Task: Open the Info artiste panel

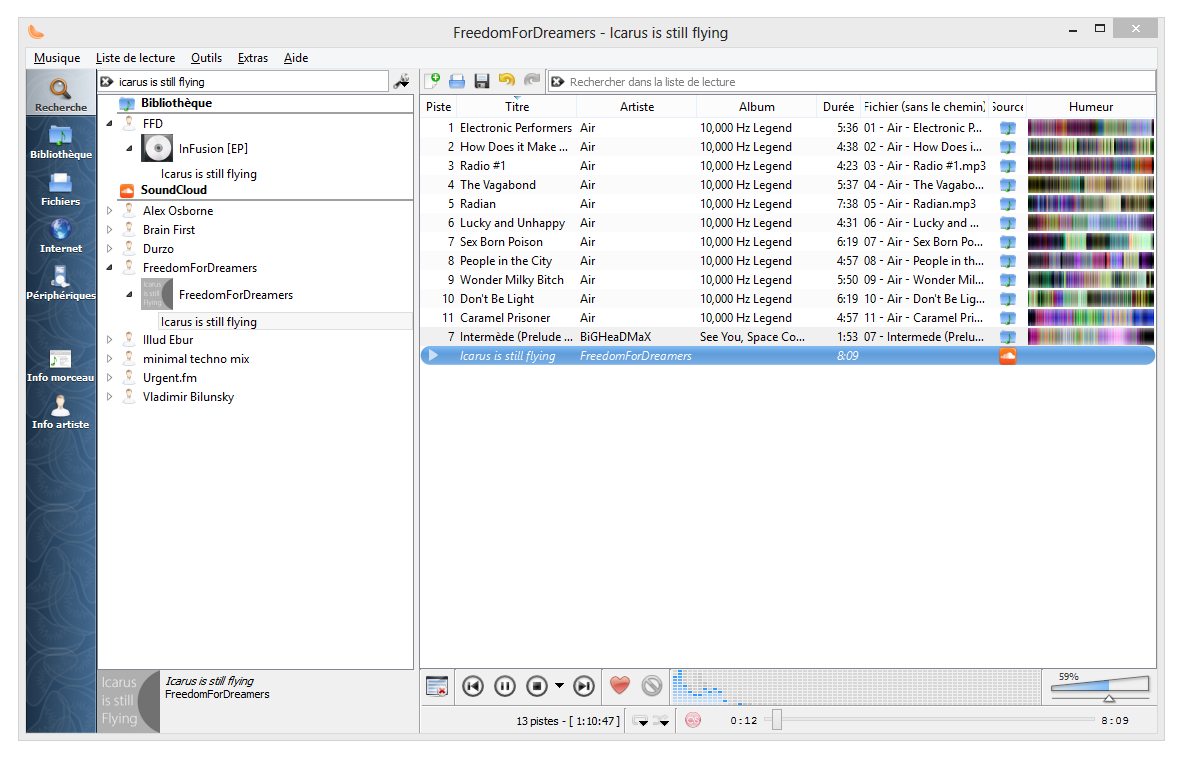Action: click(60, 411)
